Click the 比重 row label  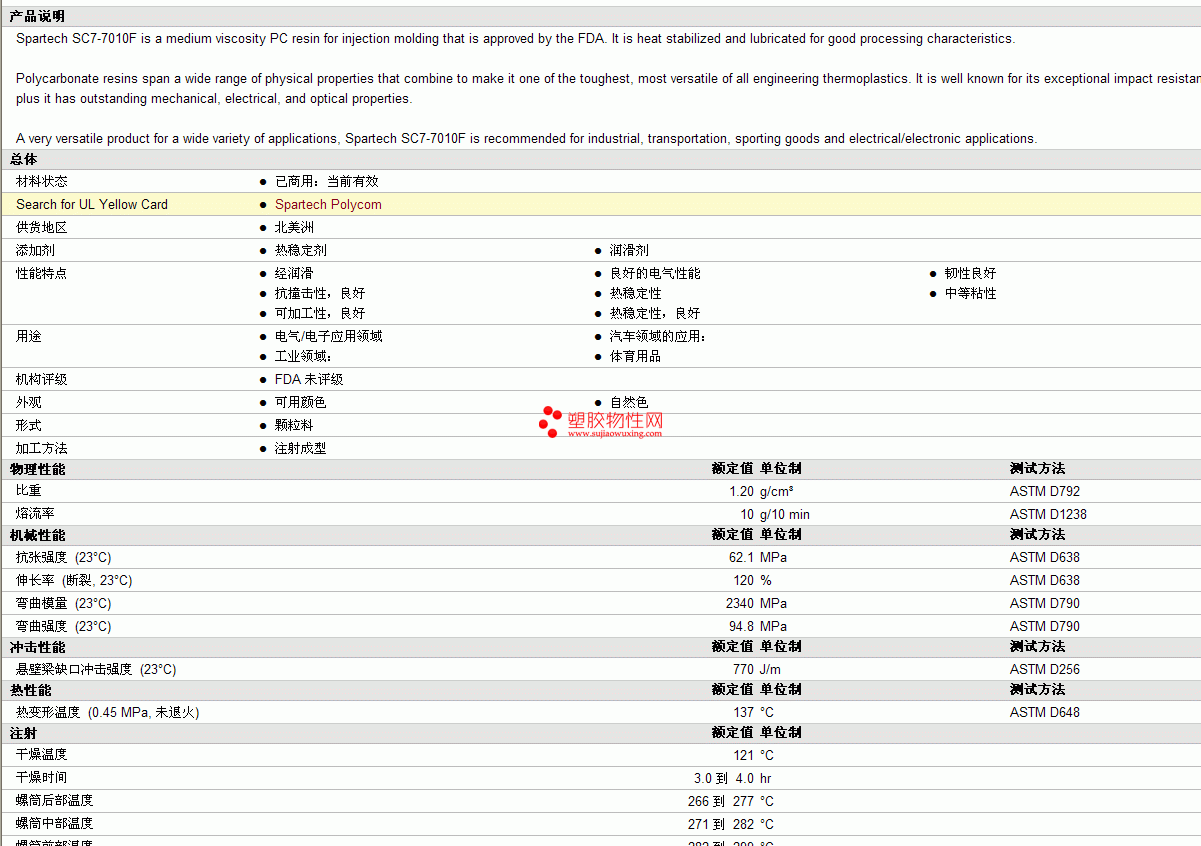[29, 491]
